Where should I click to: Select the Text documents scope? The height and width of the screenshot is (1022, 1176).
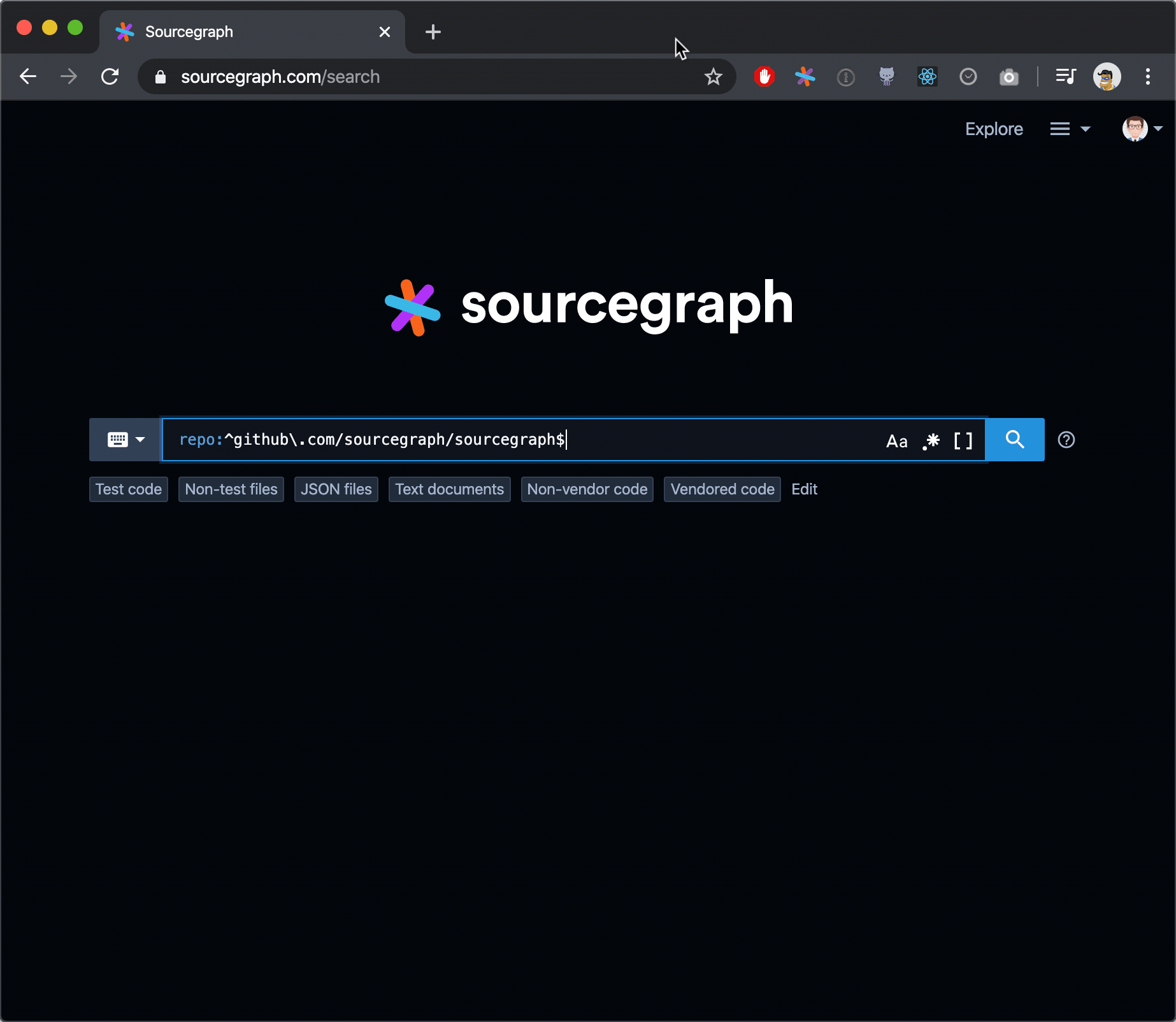450,489
